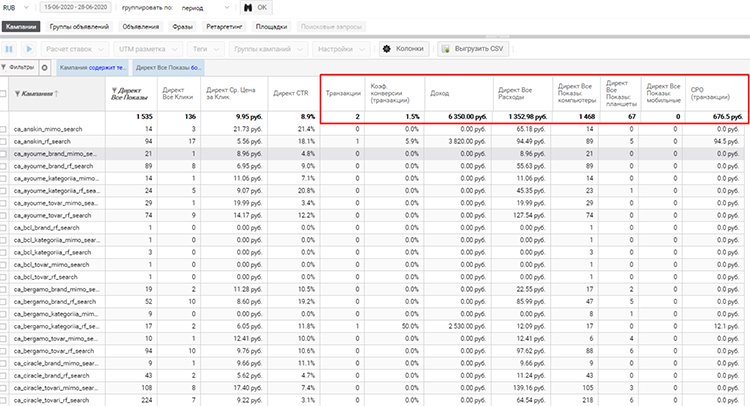750x406 pixels.
Task: Click the filter icon in Кампания header
Action: (x=17, y=94)
